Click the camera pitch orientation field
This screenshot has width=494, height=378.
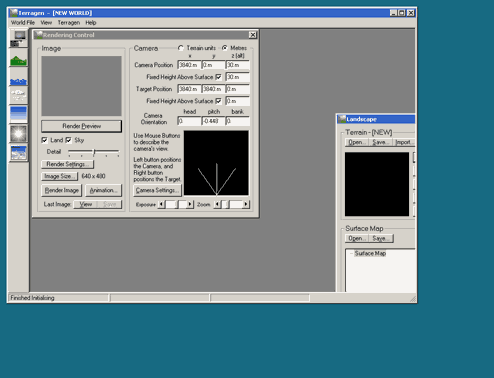click(x=213, y=121)
